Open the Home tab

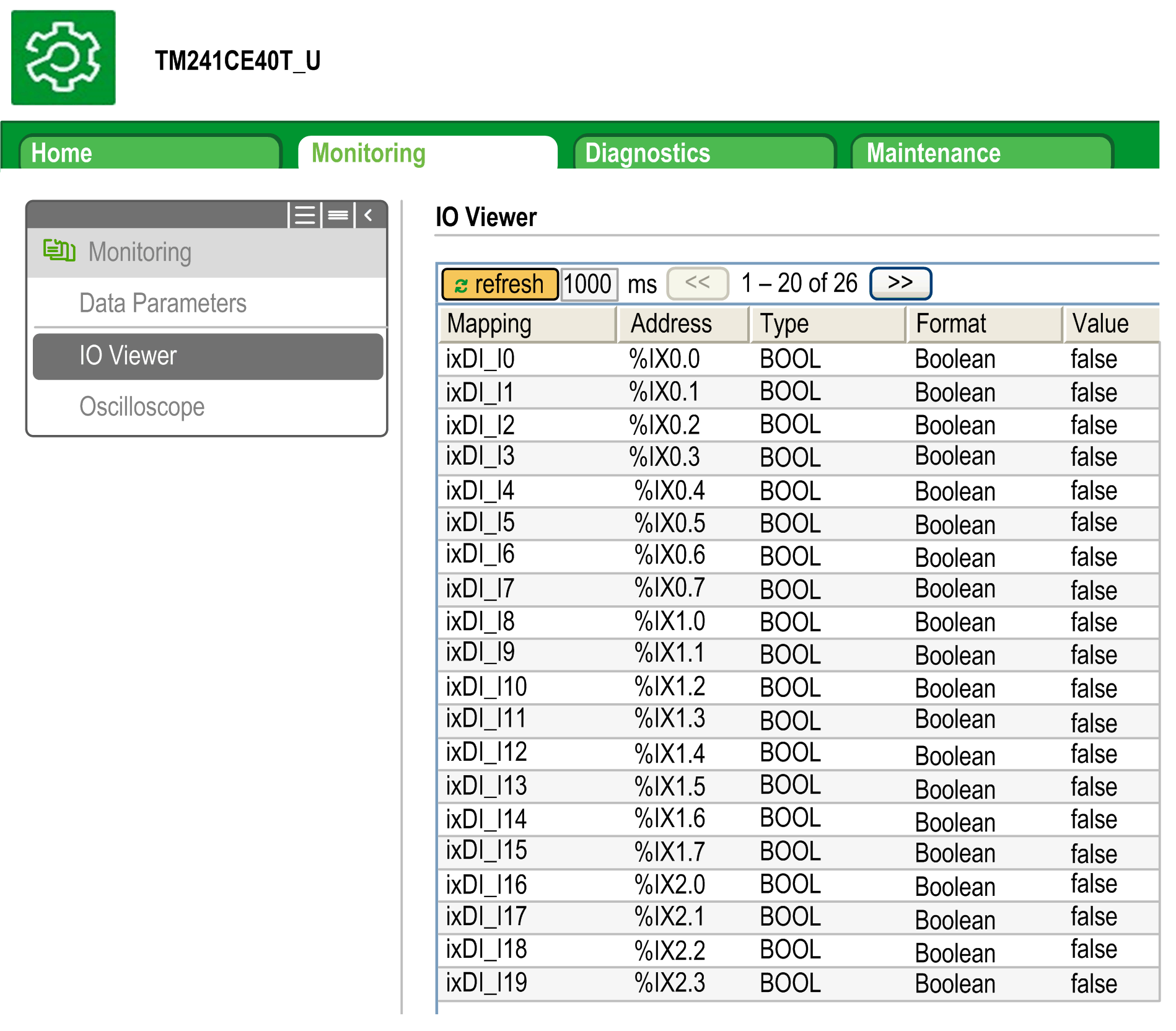(x=149, y=153)
